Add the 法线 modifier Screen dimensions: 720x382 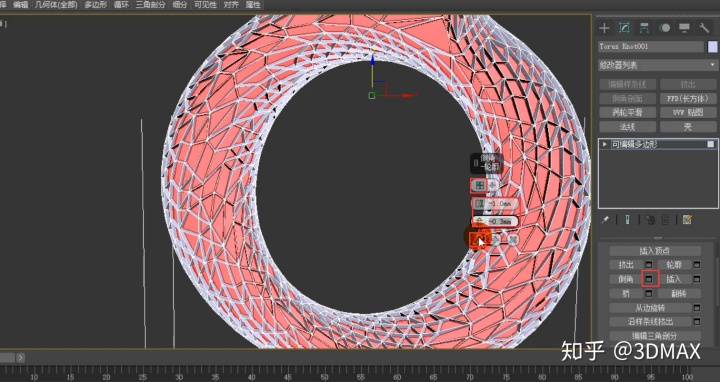coord(627,126)
